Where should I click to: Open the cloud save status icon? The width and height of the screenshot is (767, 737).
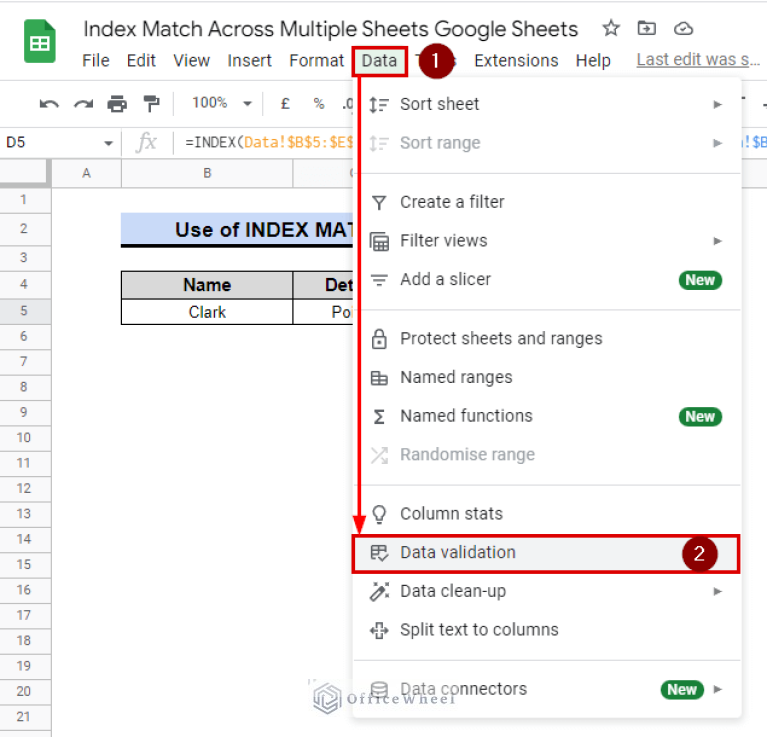[x=683, y=28]
